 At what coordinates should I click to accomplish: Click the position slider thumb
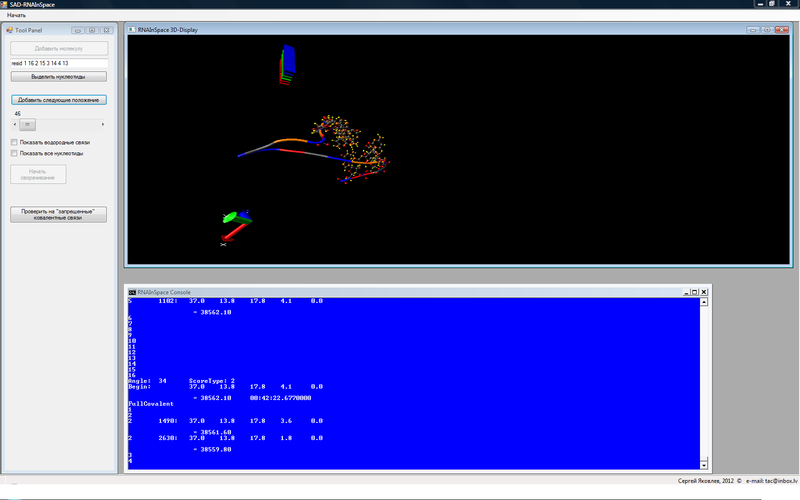click(x=28, y=124)
